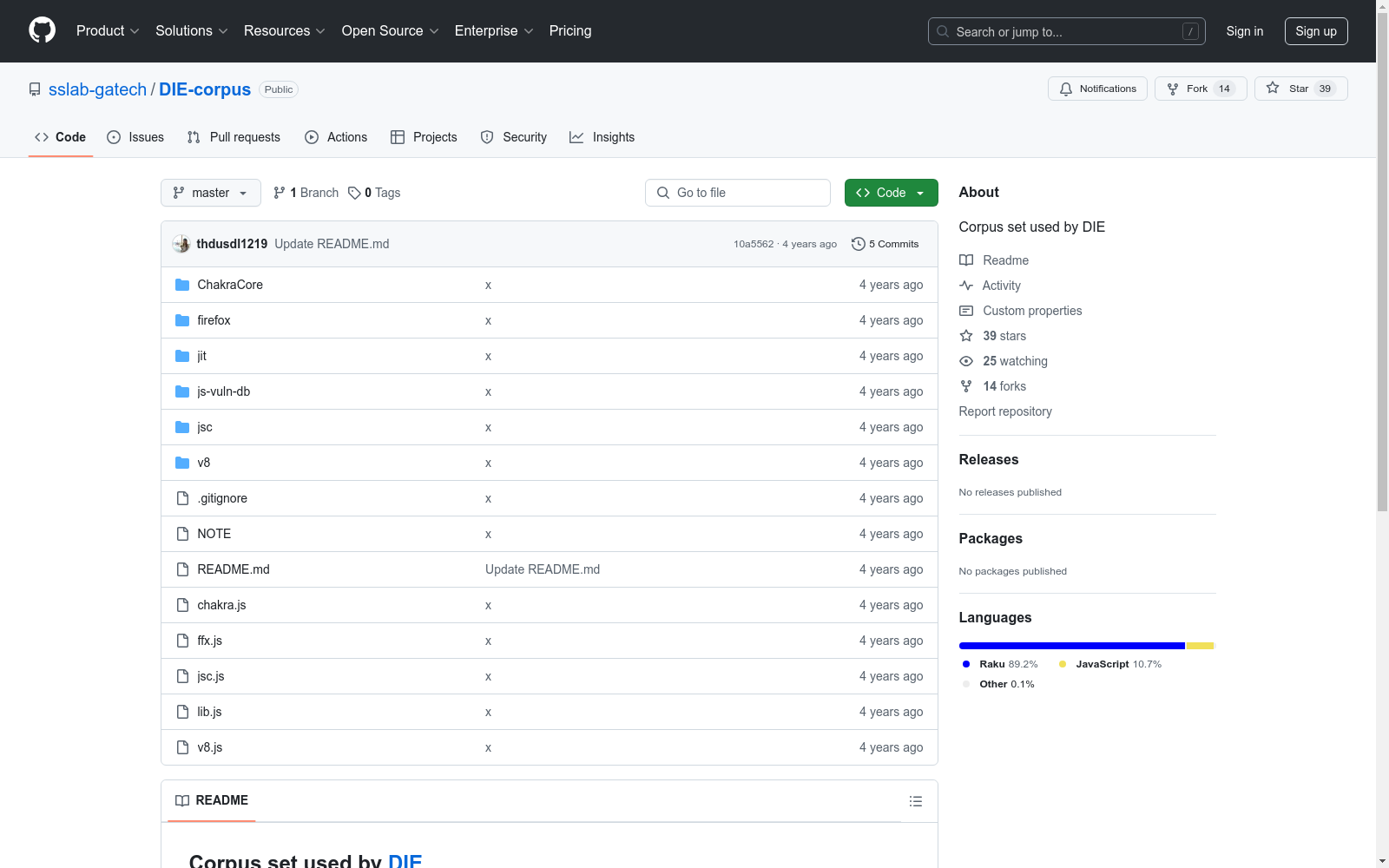This screenshot has width=1389, height=868.
Task: Open commit 10a5562 hash link
Action: tap(754, 244)
